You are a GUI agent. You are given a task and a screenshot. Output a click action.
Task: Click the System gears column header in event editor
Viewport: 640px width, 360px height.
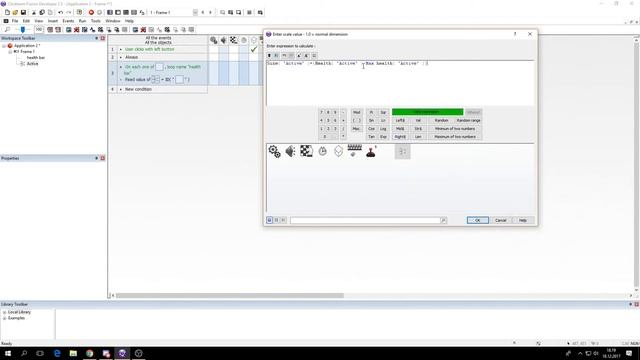coord(213,40)
